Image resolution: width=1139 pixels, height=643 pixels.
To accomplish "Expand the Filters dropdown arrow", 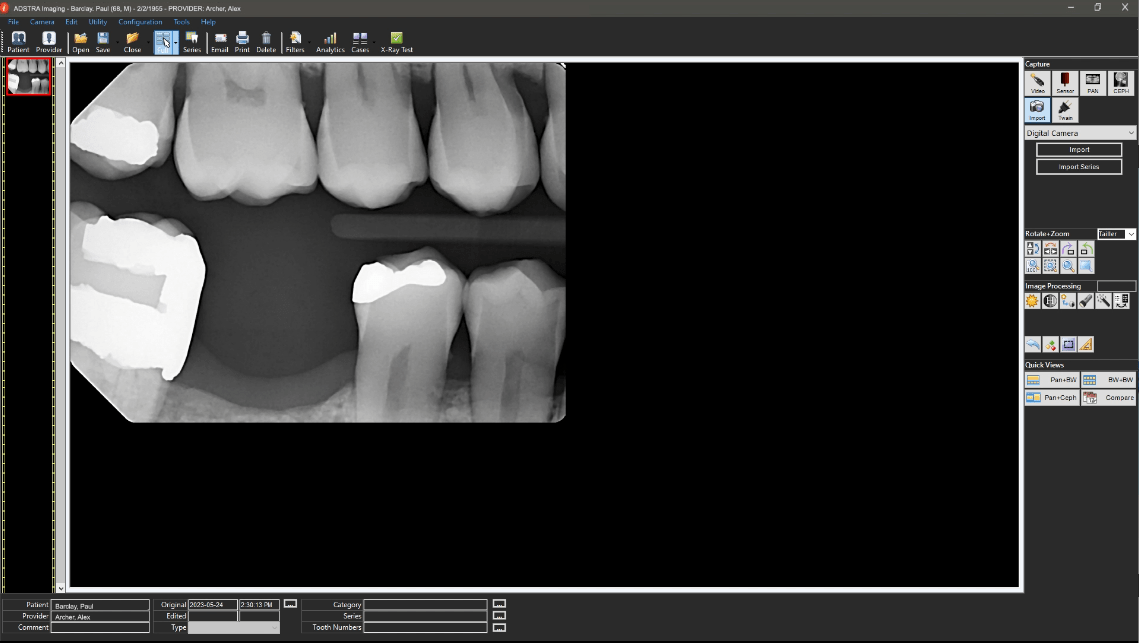I will click(x=309, y=42).
